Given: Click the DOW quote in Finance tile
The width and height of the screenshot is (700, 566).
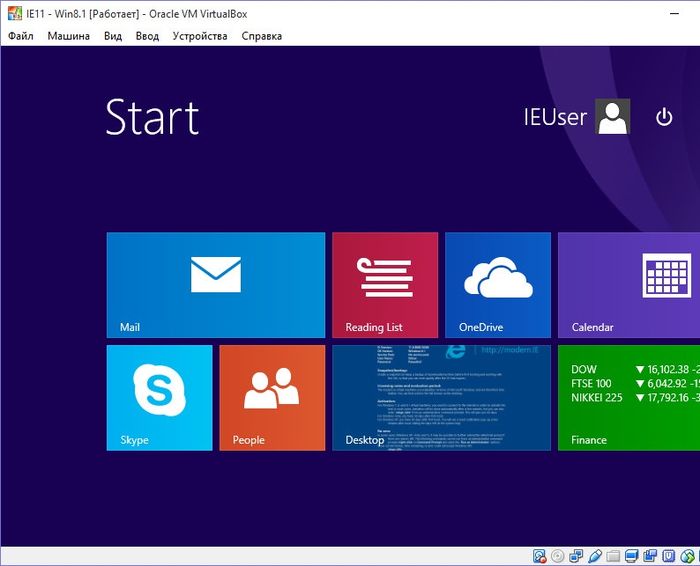Looking at the screenshot, I should [x=635, y=369].
